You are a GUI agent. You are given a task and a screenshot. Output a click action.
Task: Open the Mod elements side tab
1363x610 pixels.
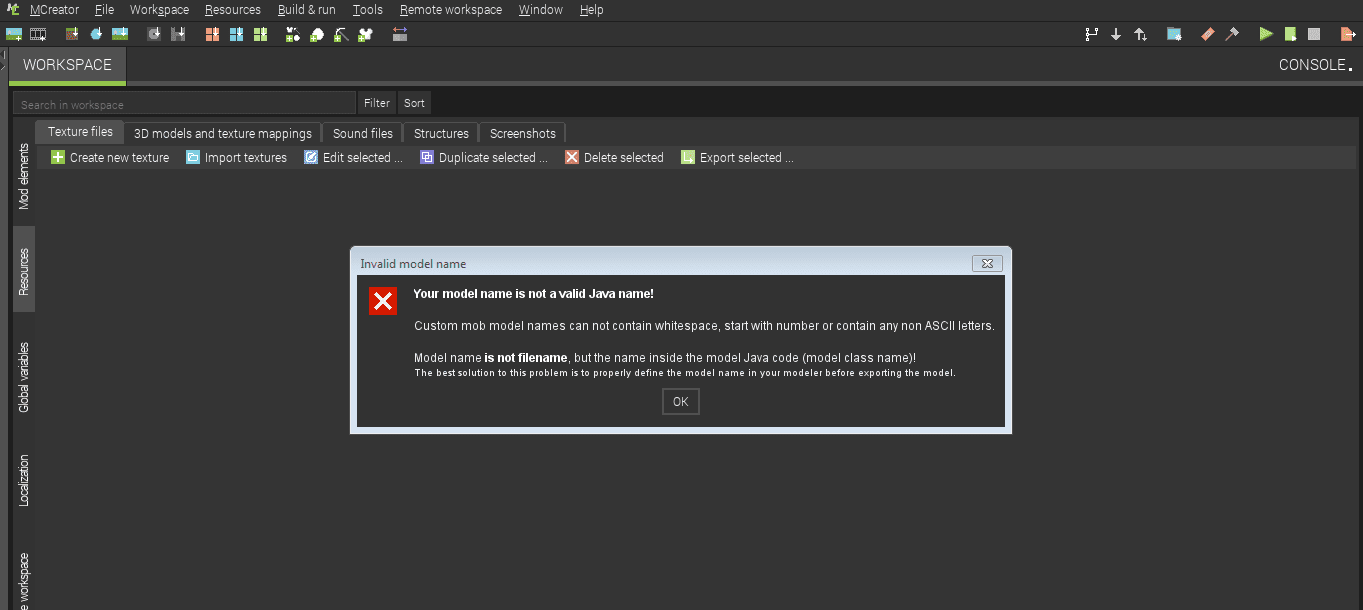coord(24,176)
